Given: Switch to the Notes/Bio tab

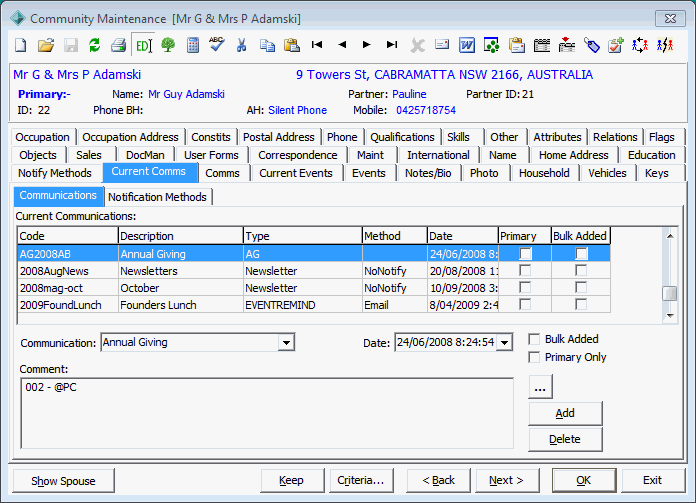Looking at the screenshot, I should pos(428,173).
